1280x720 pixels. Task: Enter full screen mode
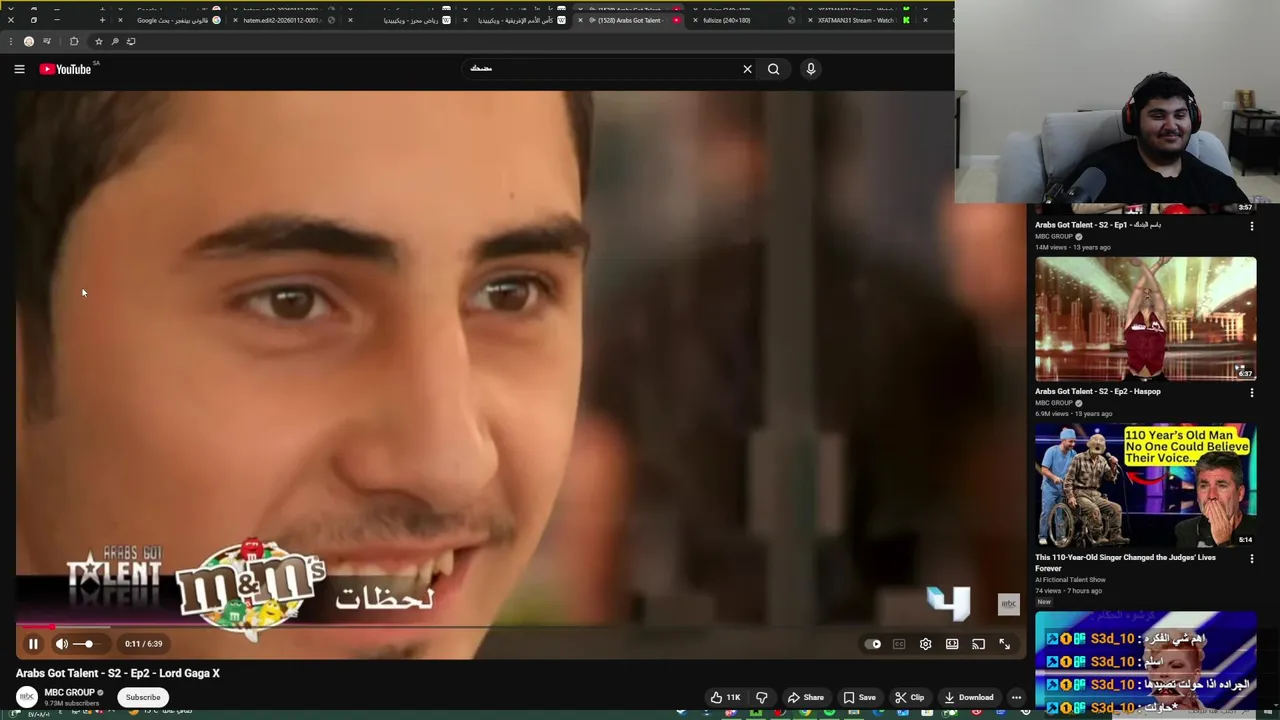pyautogui.click(x=1004, y=644)
